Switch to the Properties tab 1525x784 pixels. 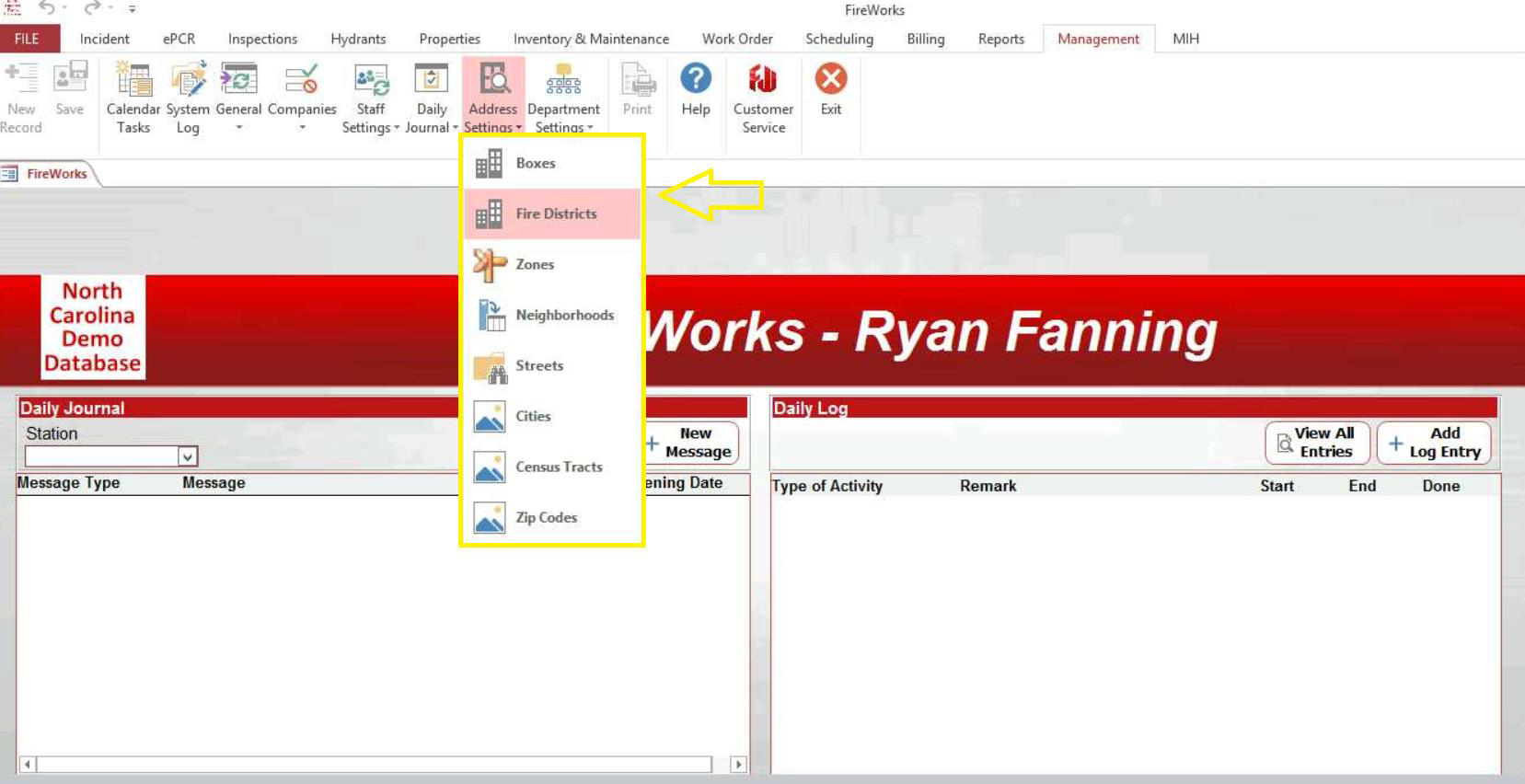pos(449,39)
